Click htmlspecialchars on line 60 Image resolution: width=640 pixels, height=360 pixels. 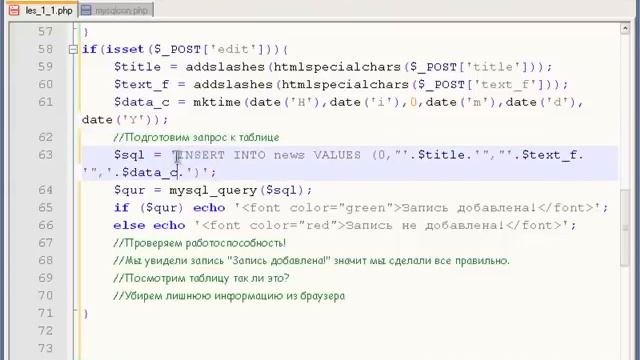coord(345,84)
